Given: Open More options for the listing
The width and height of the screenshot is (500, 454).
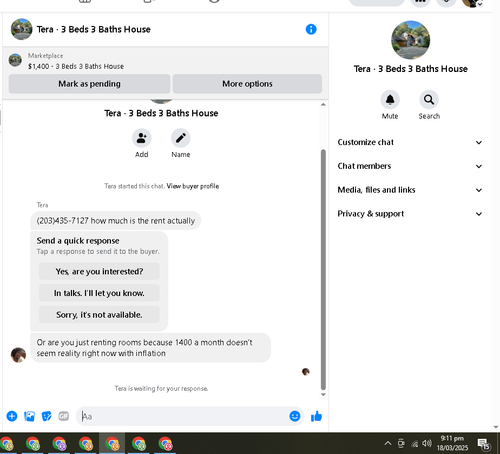Looking at the screenshot, I should tap(247, 84).
